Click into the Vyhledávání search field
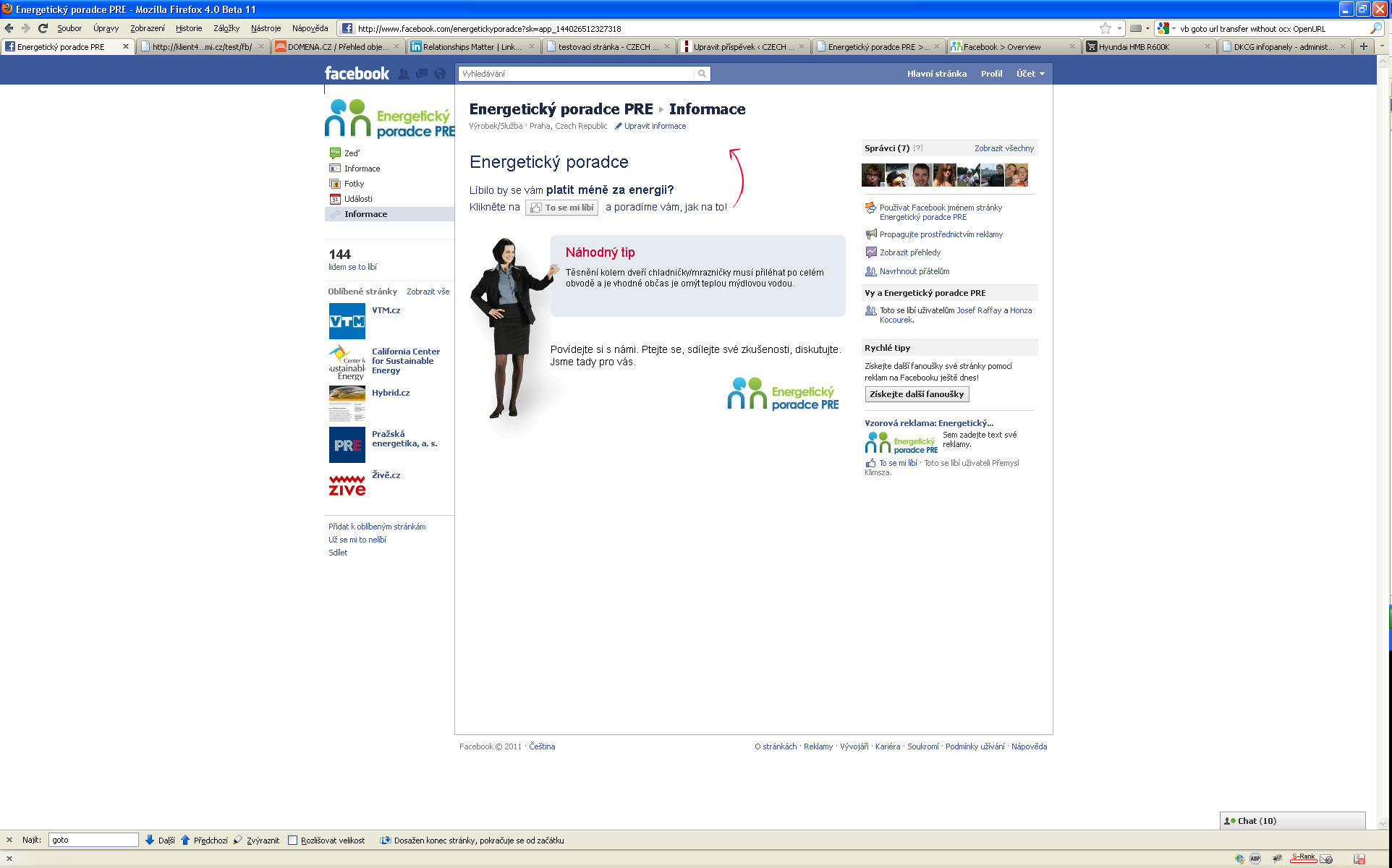Viewport: 1392px width, 868px height. [x=577, y=74]
